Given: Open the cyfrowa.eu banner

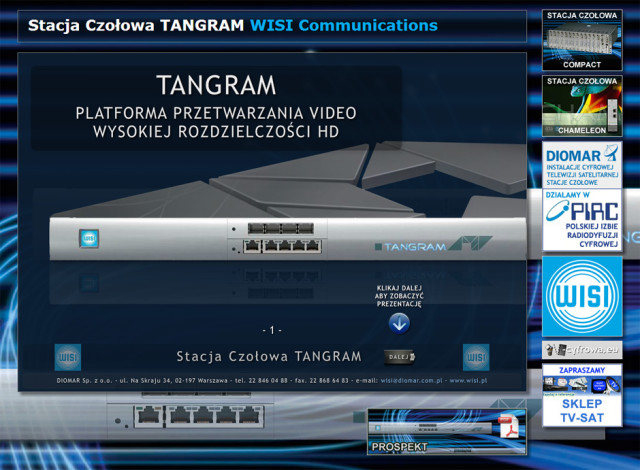Looking at the screenshot, I should [x=582, y=350].
